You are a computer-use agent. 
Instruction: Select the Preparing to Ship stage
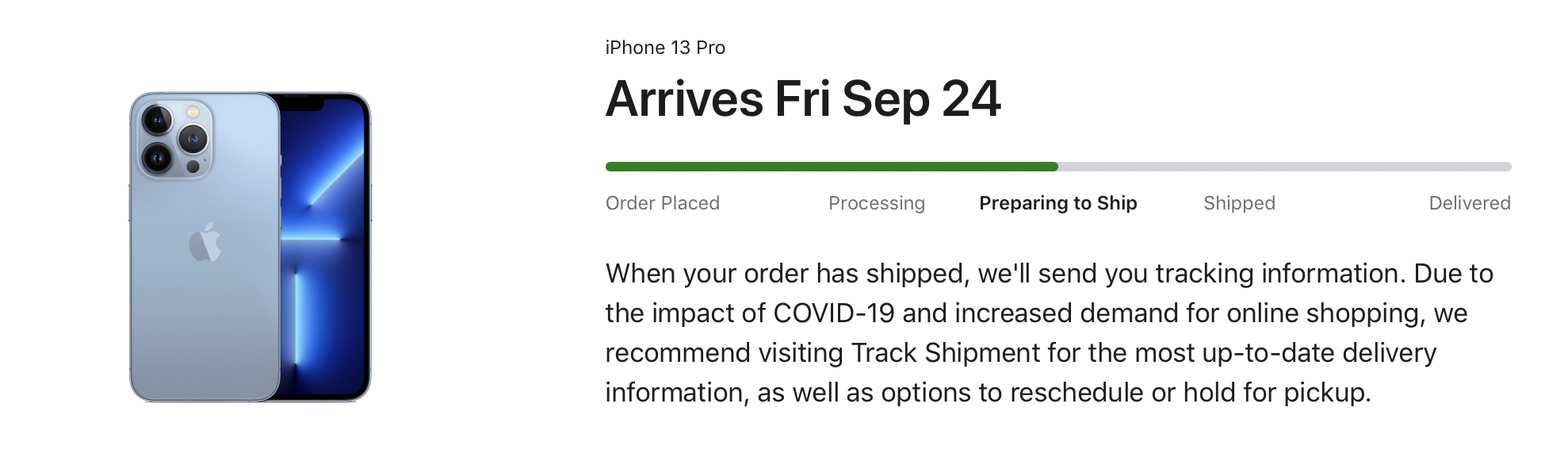pyautogui.click(x=1058, y=203)
